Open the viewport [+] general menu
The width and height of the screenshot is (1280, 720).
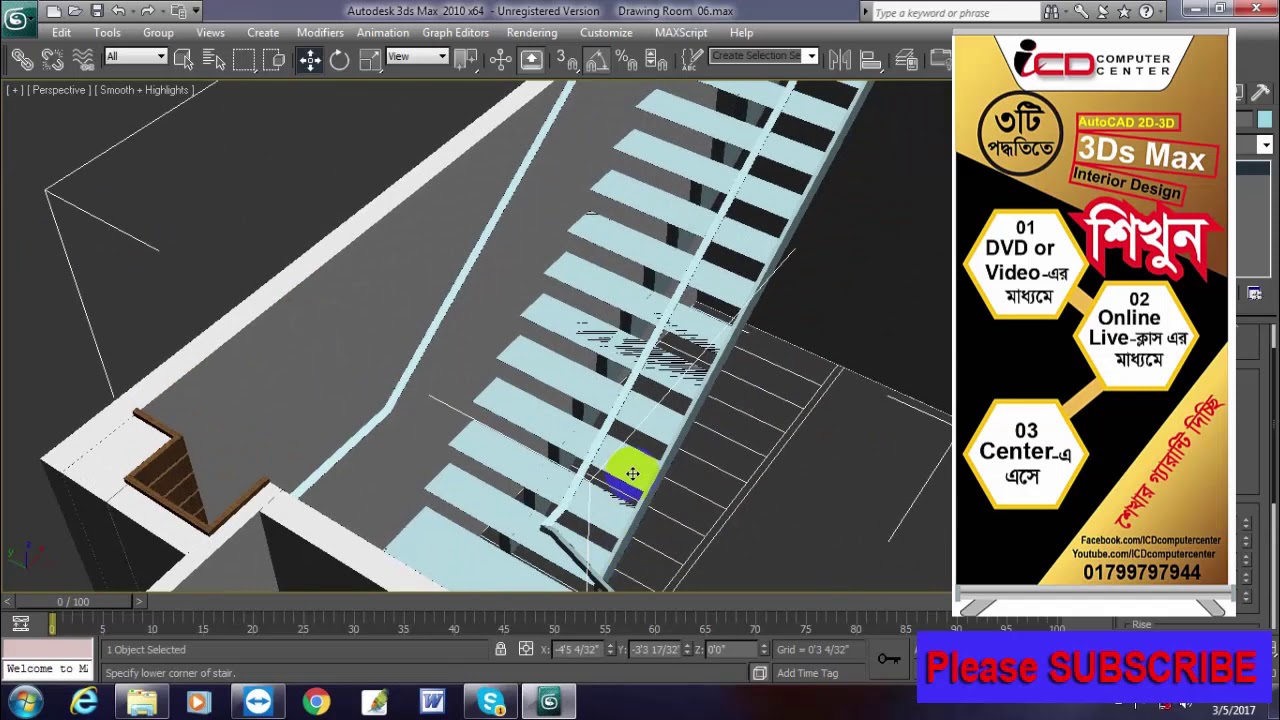click(14, 90)
